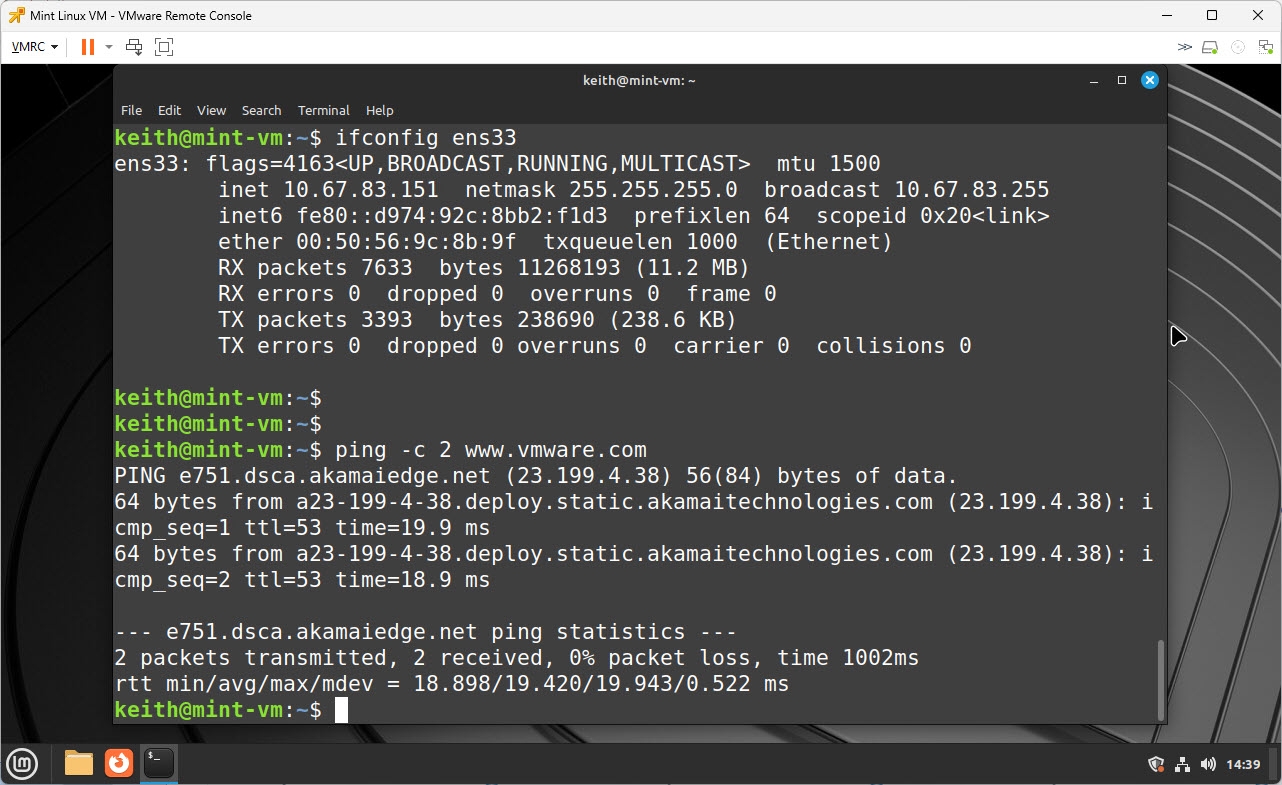Open the security shield tray icon
The width and height of the screenshot is (1282, 785).
pos(1156,765)
